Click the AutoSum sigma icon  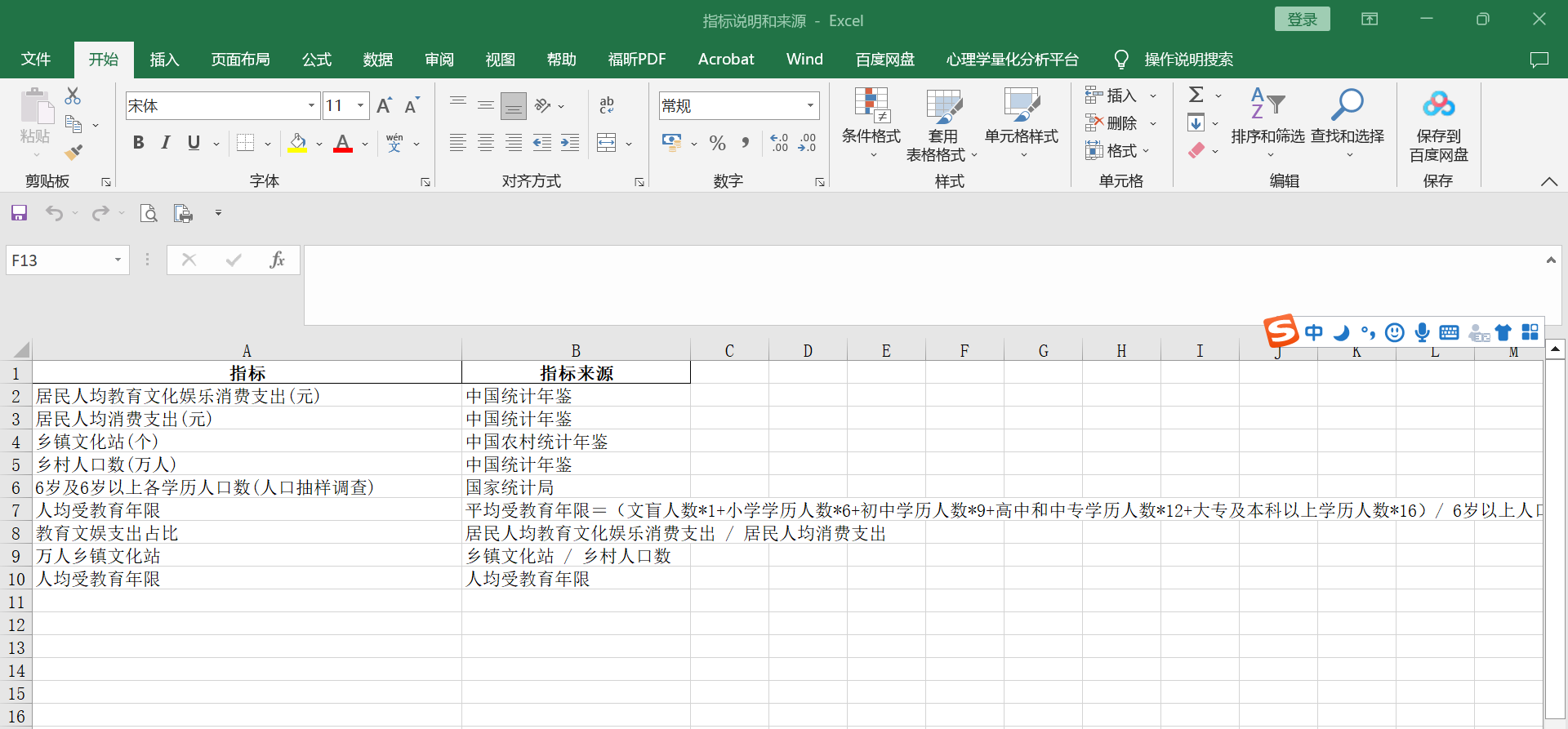tap(1196, 95)
